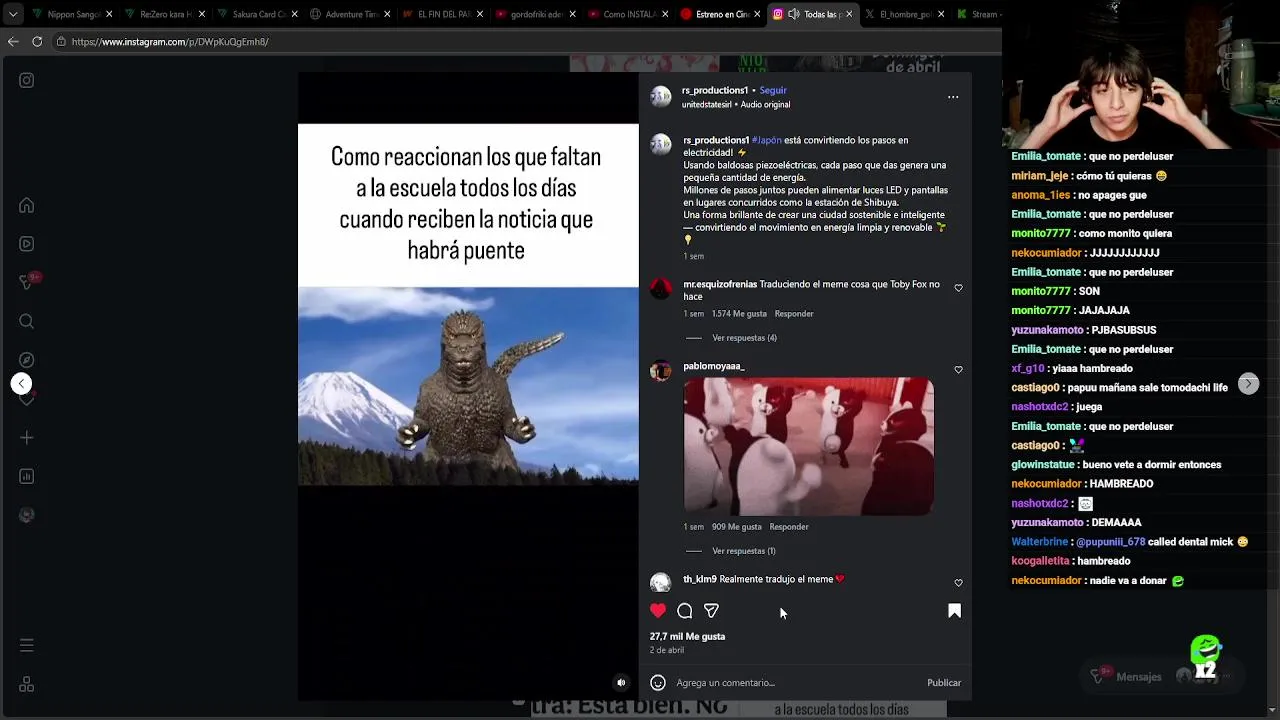This screenshot has width=1280, height=720.
Task: Open the browser tab list dropdown arrow
Action: click(13, 14)
